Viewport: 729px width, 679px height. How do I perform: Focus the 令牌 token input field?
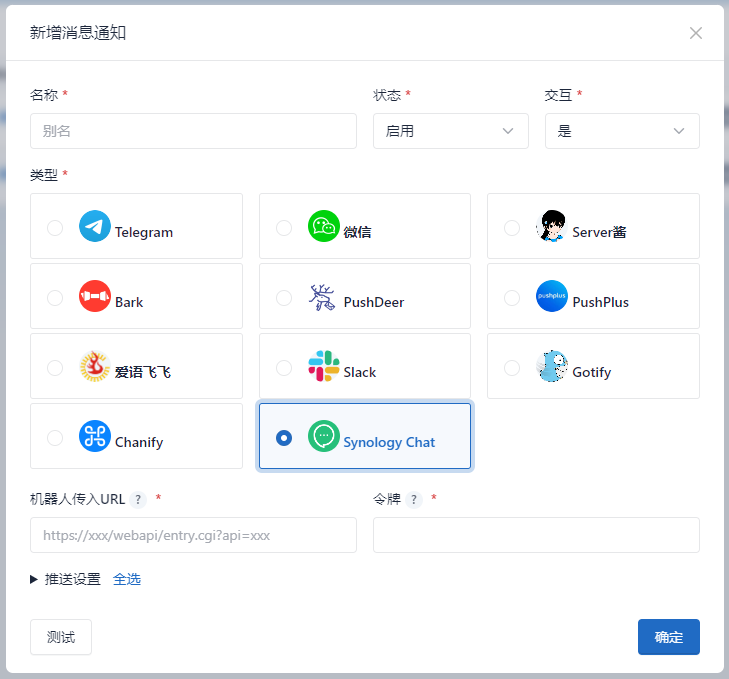click(536, 535)
